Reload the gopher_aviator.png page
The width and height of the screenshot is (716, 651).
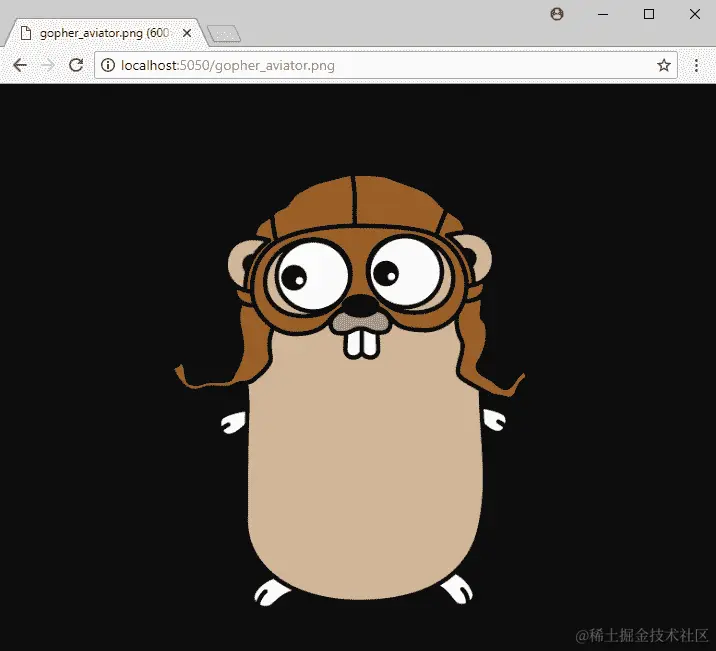click(76, 65)
